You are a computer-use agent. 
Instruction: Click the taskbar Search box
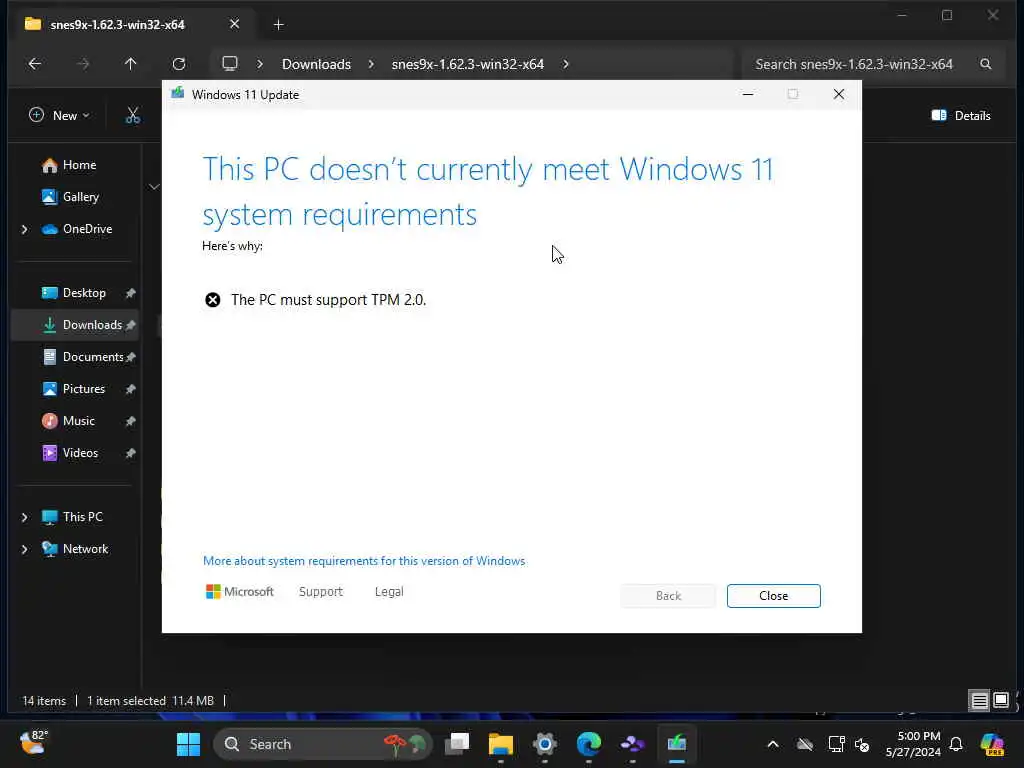click(x=323, y=744)
